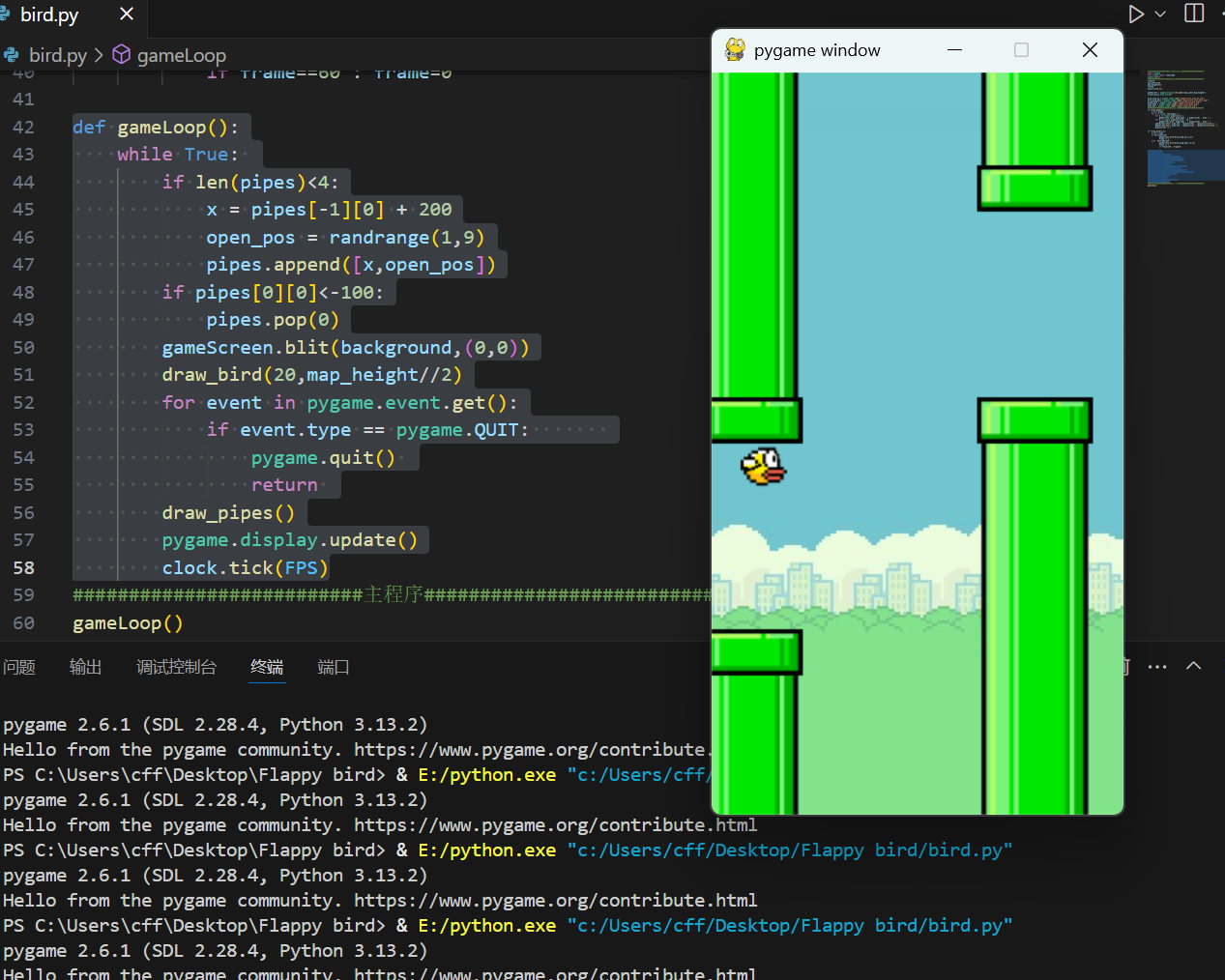
Task: Click the pygame window title text
Action: tap(817, 49)
